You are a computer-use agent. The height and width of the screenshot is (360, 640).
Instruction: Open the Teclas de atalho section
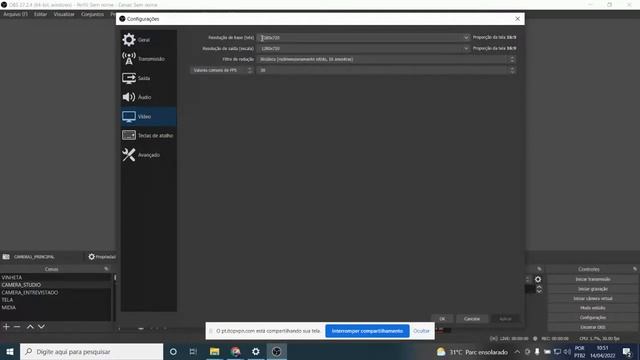[149, 136]
